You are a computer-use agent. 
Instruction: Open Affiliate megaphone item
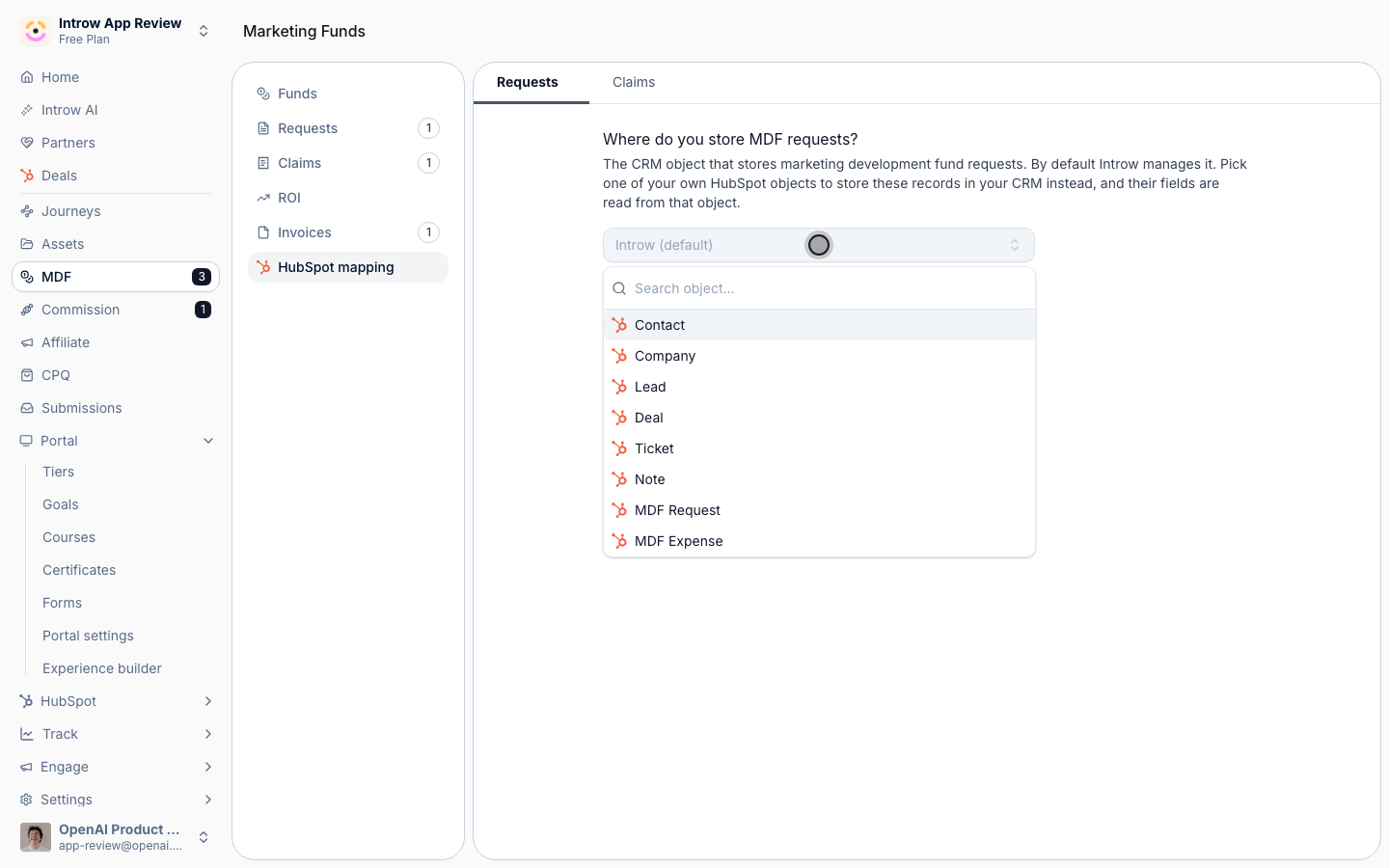point(116,342)
